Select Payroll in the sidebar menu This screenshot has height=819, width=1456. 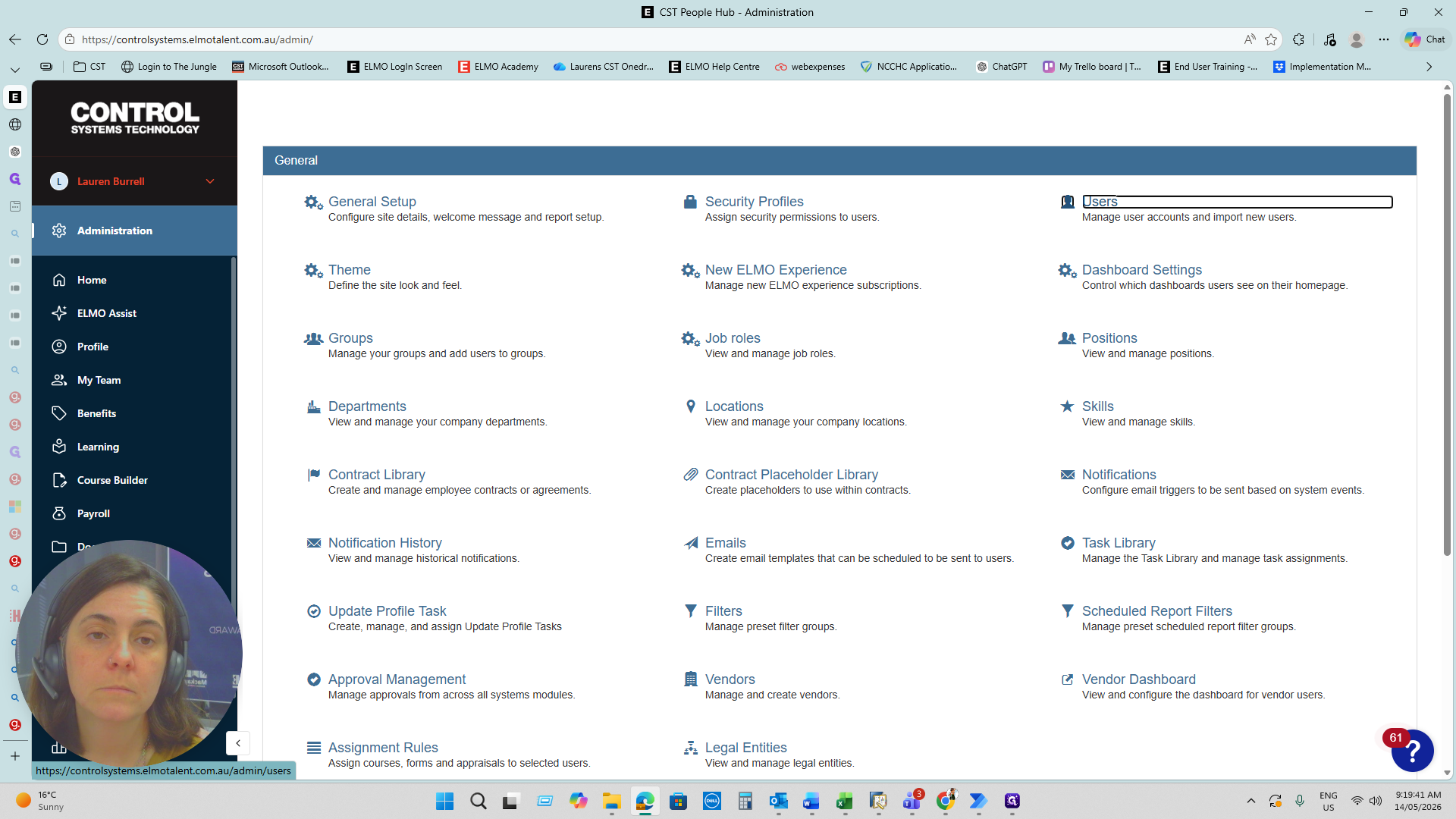[x=93, y=513]
